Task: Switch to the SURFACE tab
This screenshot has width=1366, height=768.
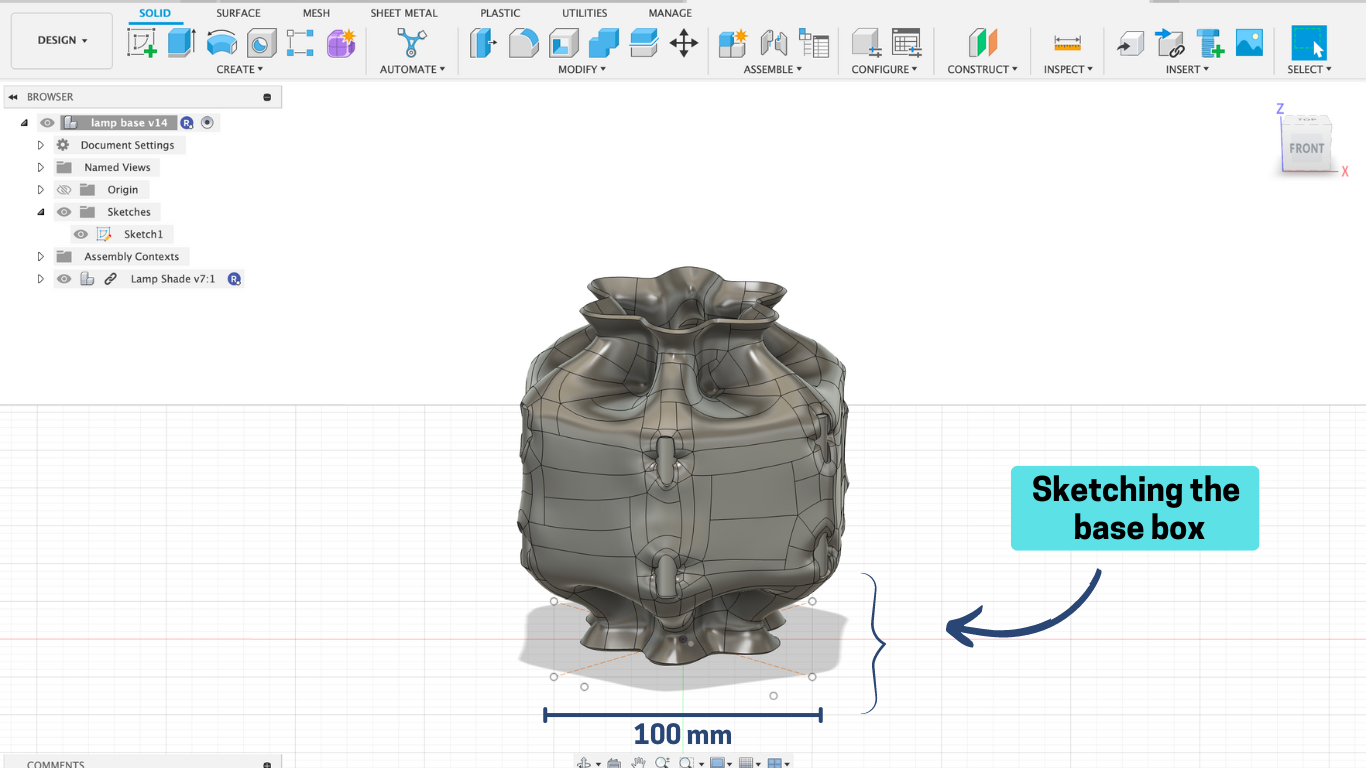Action: coord(238,13)
